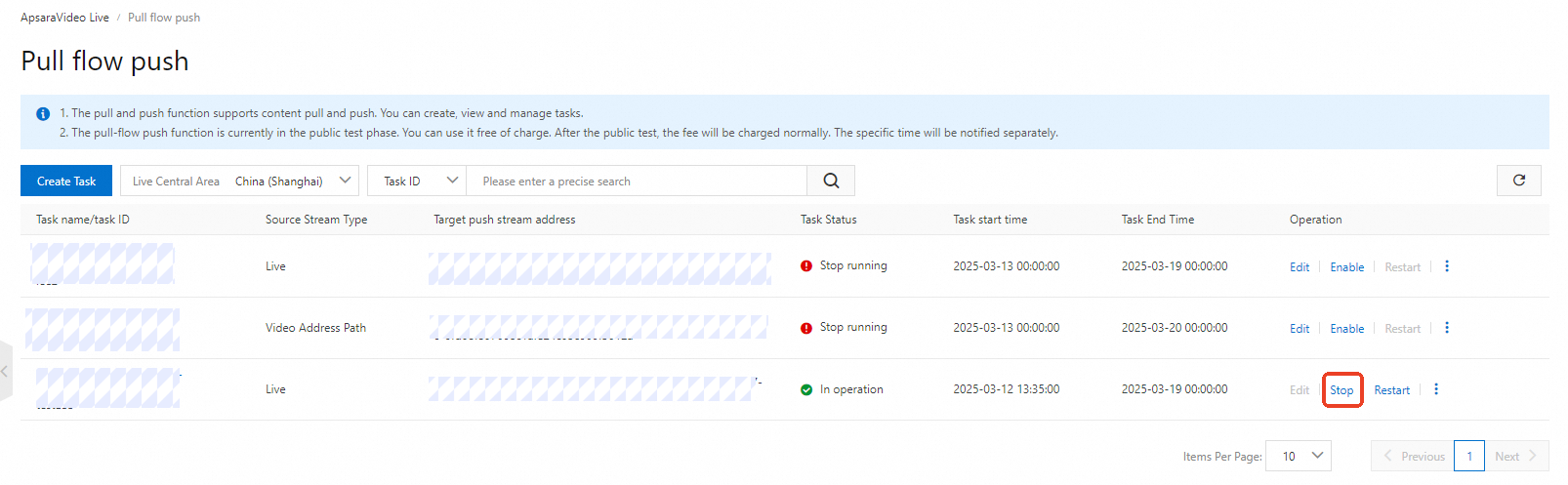The image size is (1568, 485).
Task: Focus the precise search input field
Action: 637,181
